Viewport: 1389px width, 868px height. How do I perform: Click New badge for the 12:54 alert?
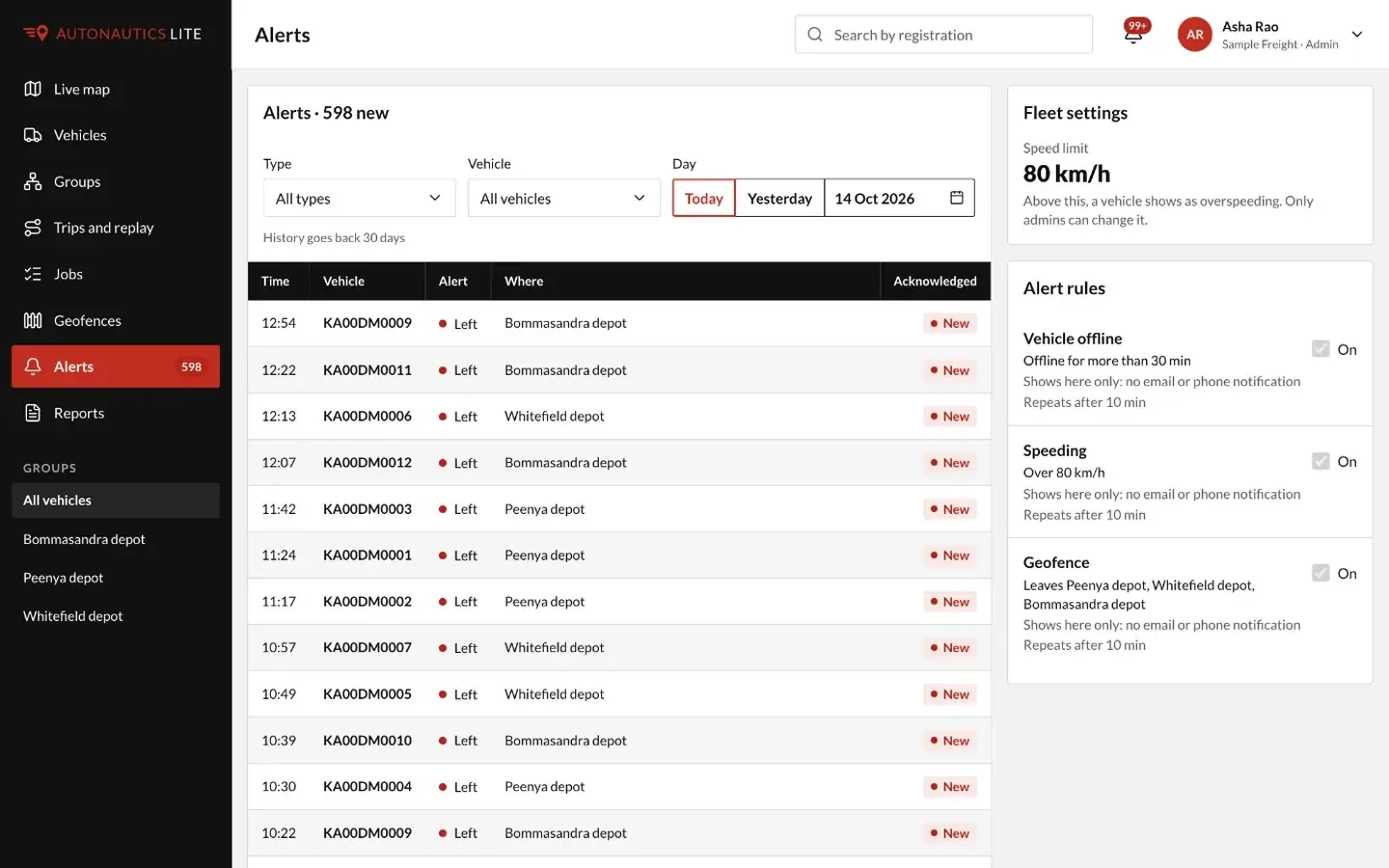click(x=949, y=323)
